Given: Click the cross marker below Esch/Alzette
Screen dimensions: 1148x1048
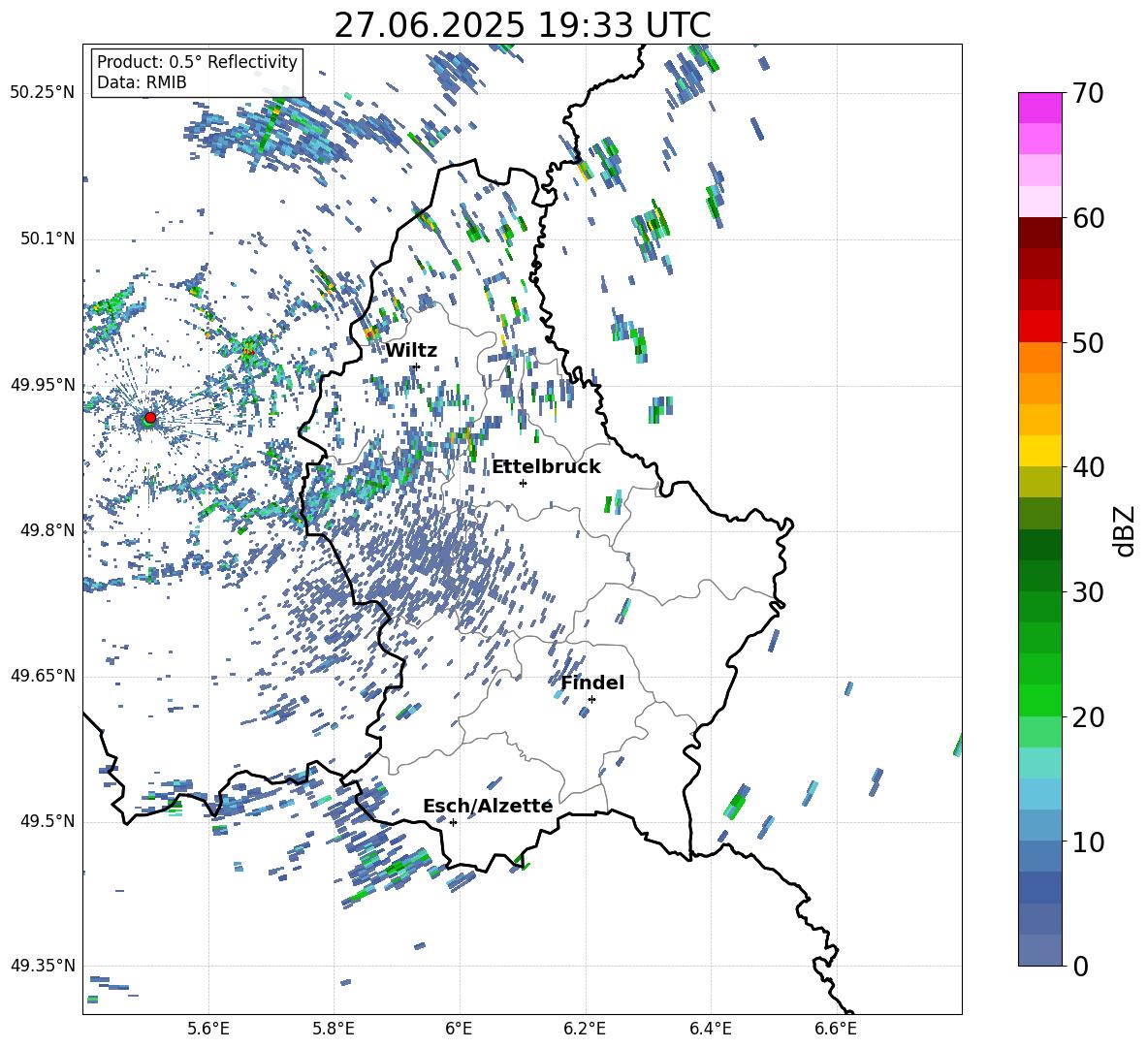Looking at the screenshot, I should pyautogui.click(x=453, y=822).
